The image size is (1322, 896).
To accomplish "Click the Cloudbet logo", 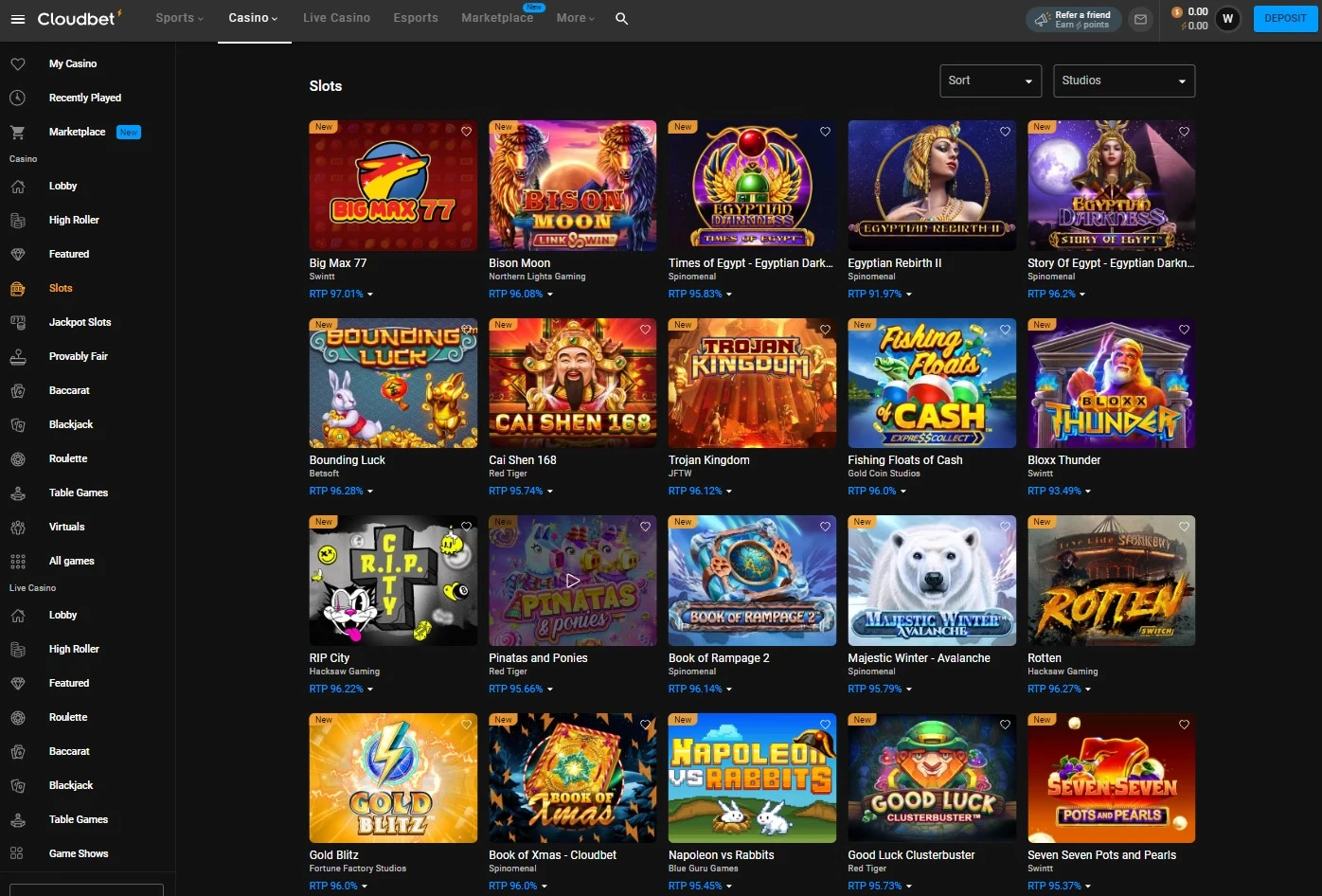I will (x=80, y=18).
